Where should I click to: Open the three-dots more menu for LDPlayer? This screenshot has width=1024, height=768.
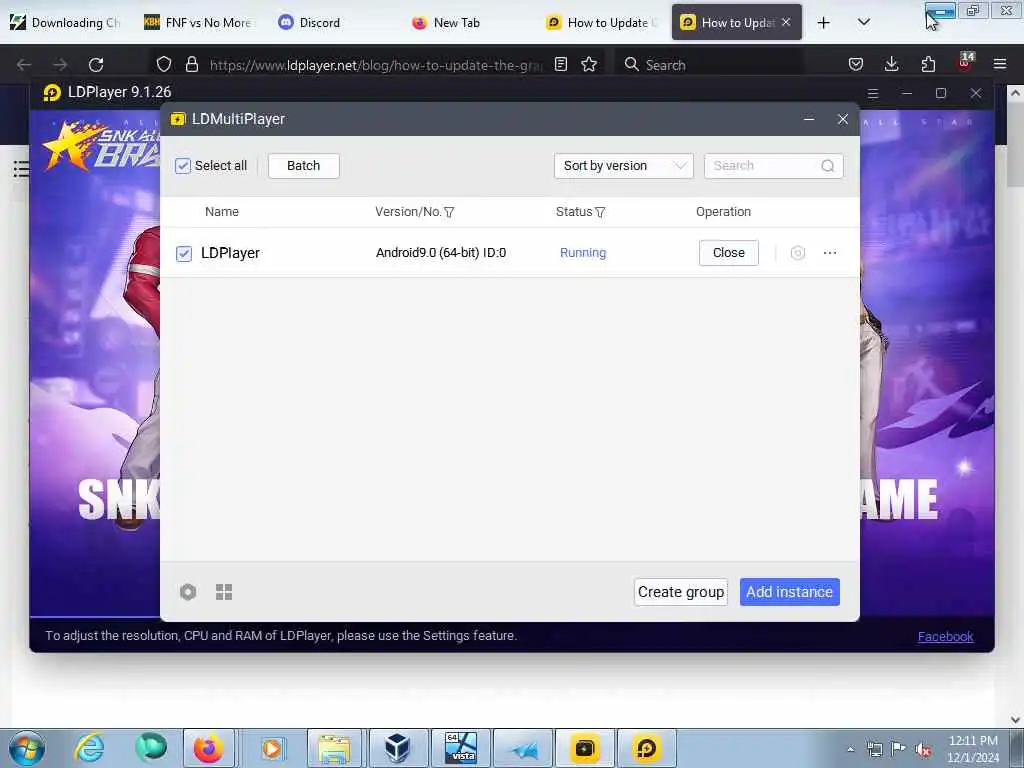(x=829, y=253)
